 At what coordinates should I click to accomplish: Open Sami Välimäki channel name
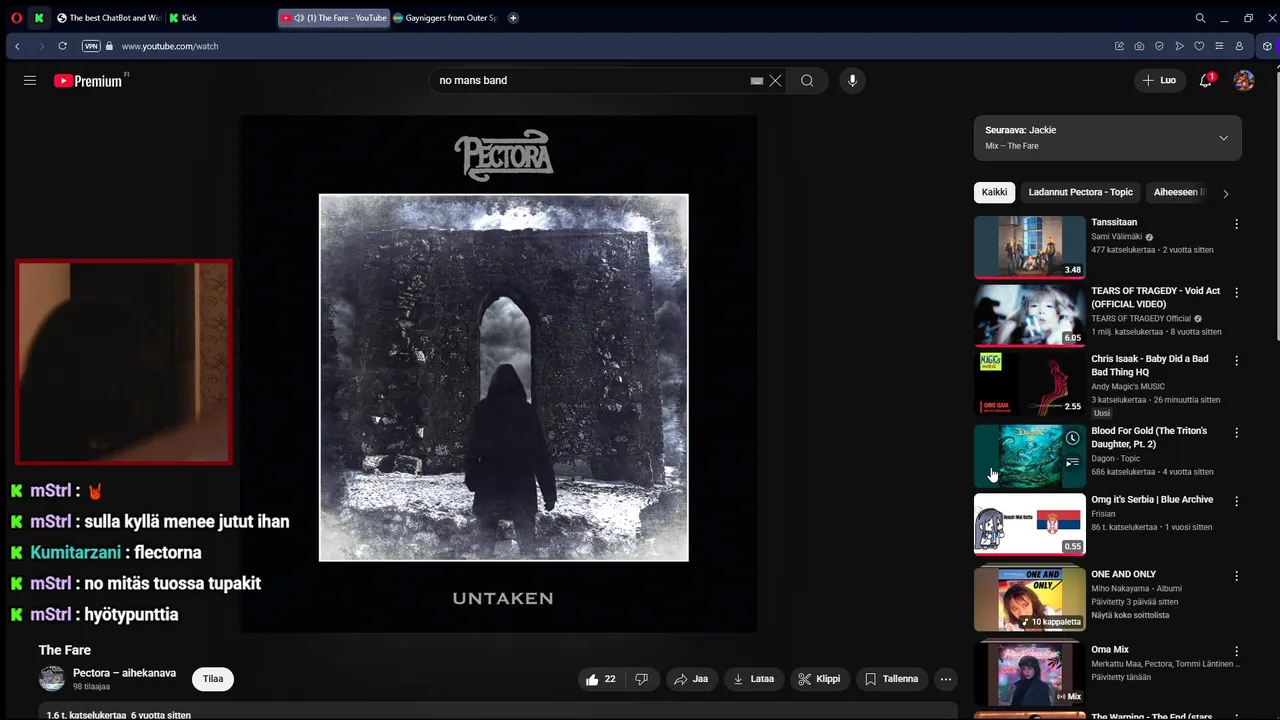point(1117,237)
